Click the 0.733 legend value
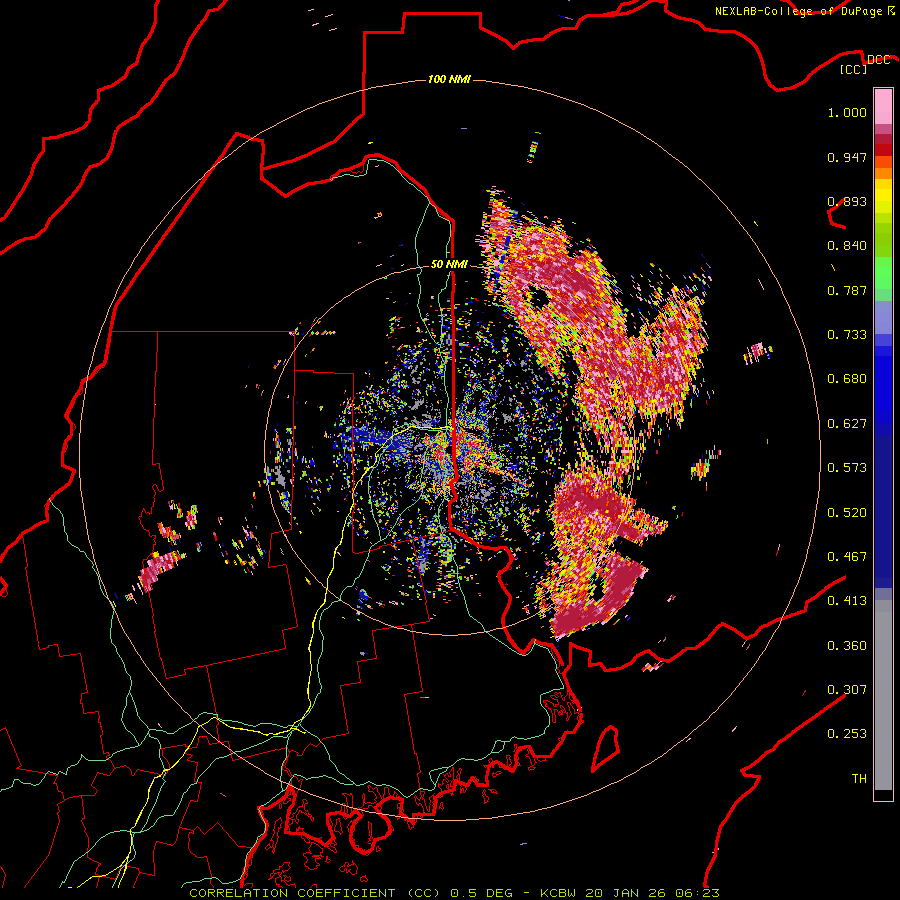Image resolution: width=900 pixels, height=900 pixels. pyautogui.click(x=847, y=335)
